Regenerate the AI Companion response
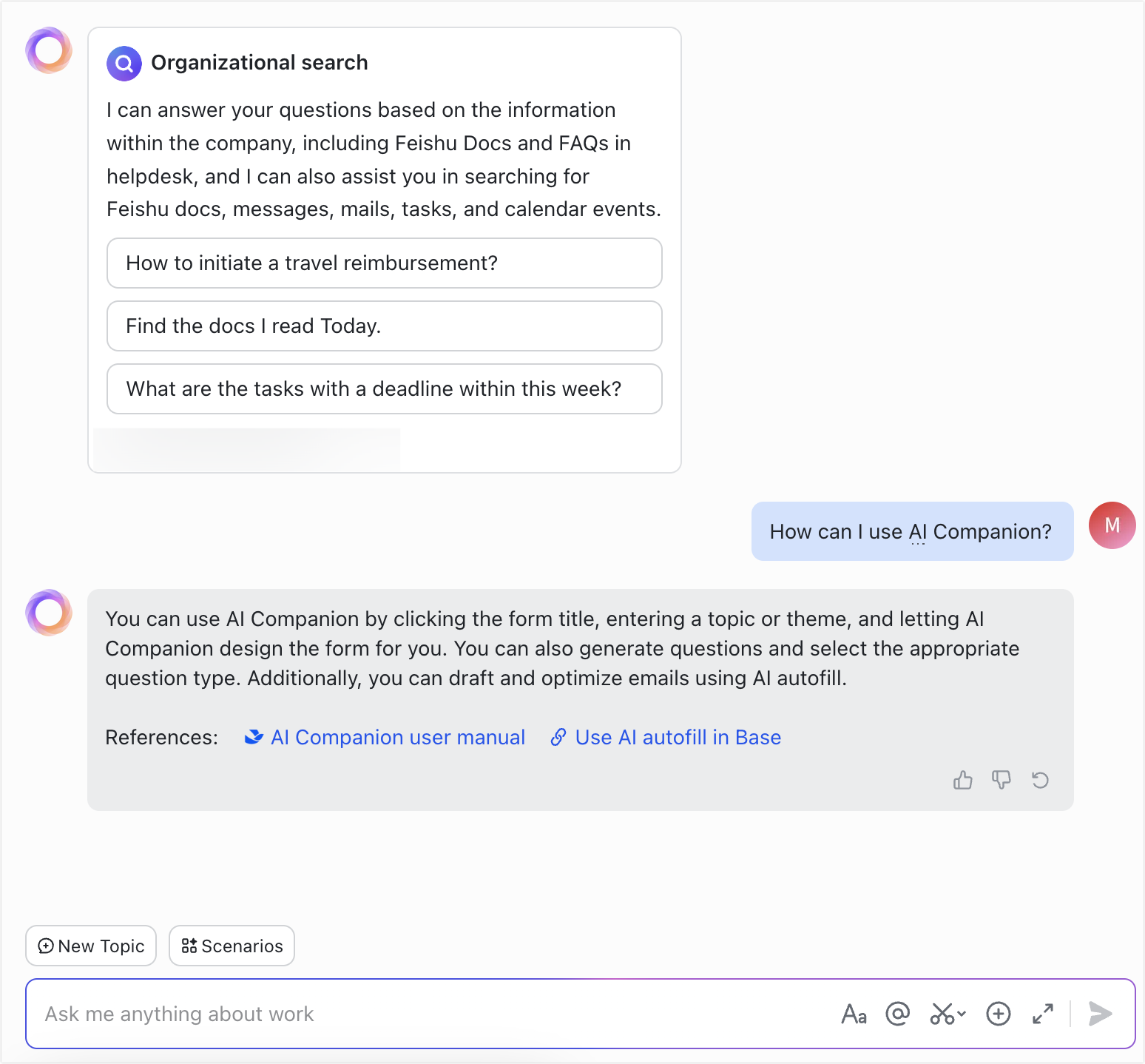This screenshot has width=1145, height=1064. [1040, 780]
